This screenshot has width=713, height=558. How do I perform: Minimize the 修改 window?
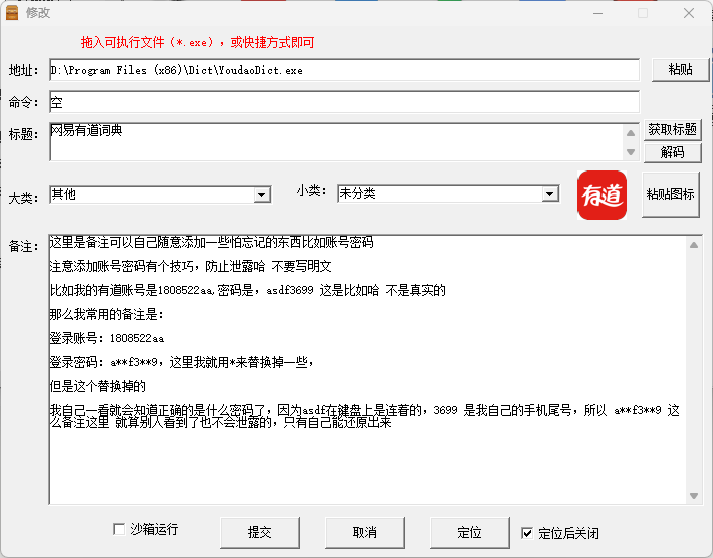point(598,13)
